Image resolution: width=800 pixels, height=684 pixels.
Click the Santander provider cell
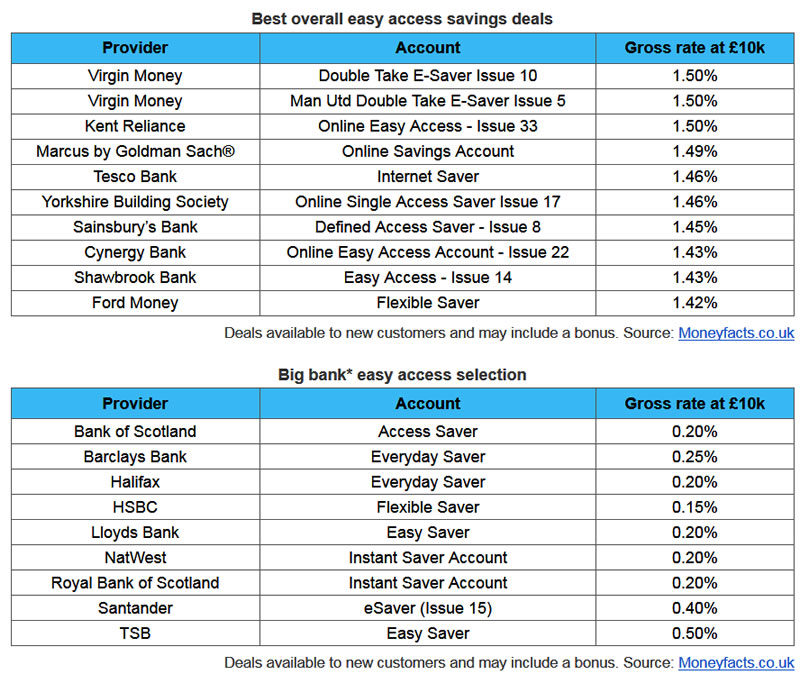[x=135, y=608]
